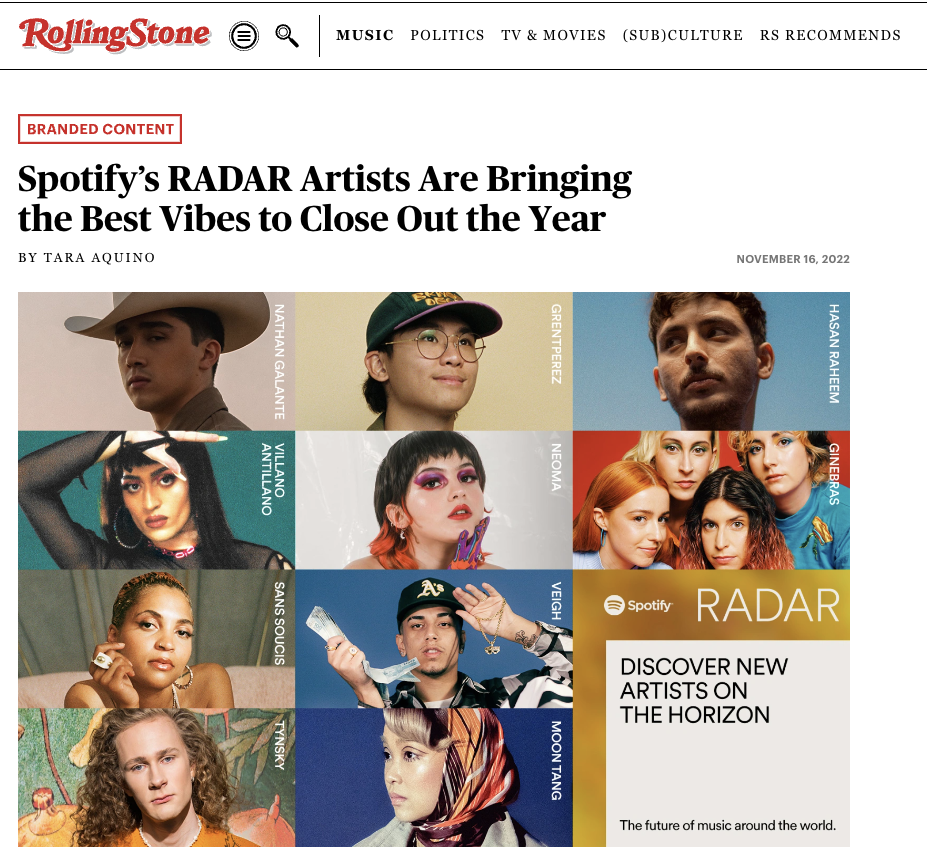Go to TV & Movies section

pos(553,35)
